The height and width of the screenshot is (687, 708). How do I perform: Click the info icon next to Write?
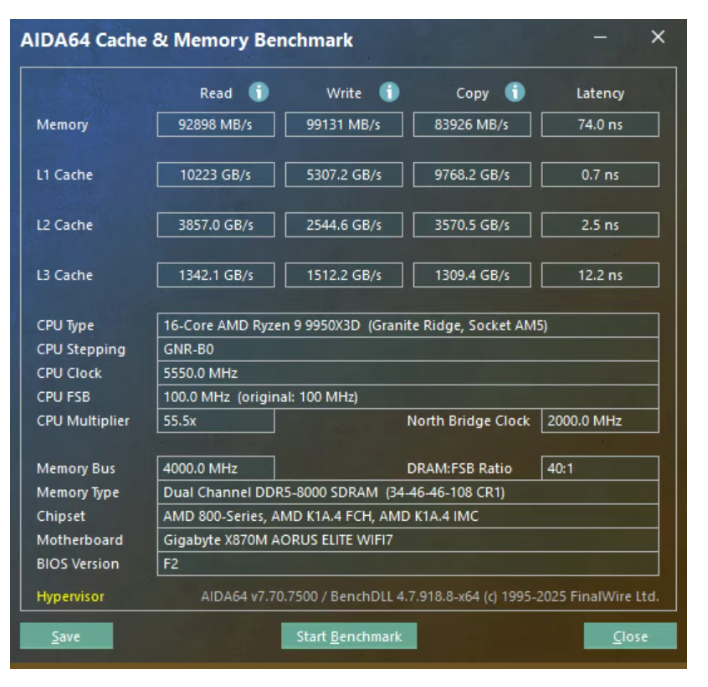pyautogui.click(x=389, y=93)
